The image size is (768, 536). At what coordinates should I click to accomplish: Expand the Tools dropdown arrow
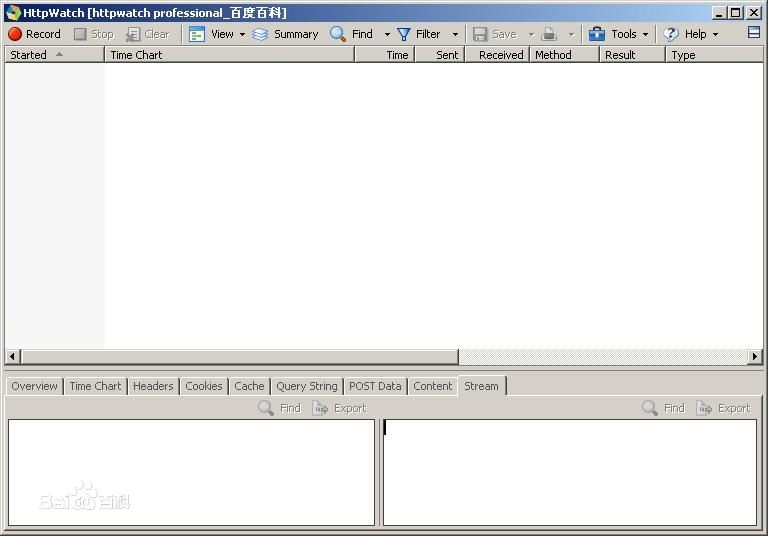(x=645, y=34)
